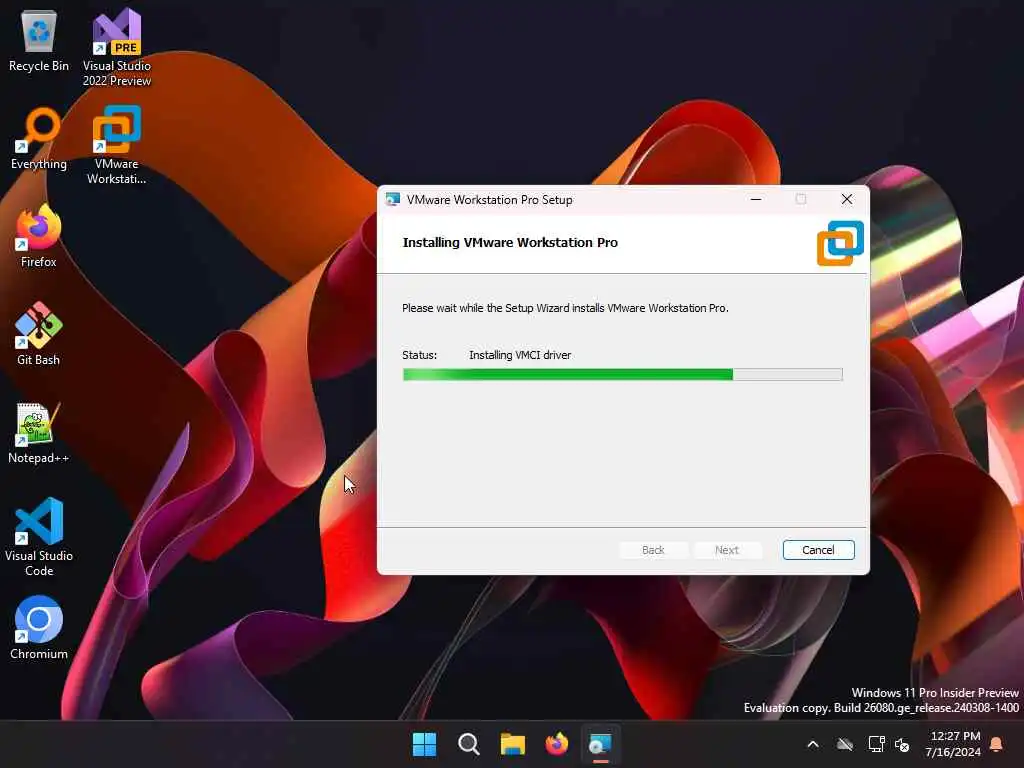The width and height of the screenshot is (1024, 768).
Task: Click 'Installing VMware Workstation Pro' heading
Action: [510, 242]
